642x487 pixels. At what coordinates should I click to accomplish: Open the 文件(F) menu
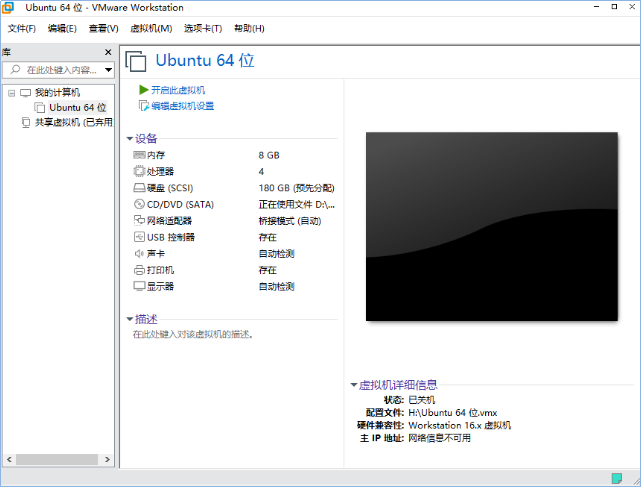pyautogui.click(x=22, y=28)
